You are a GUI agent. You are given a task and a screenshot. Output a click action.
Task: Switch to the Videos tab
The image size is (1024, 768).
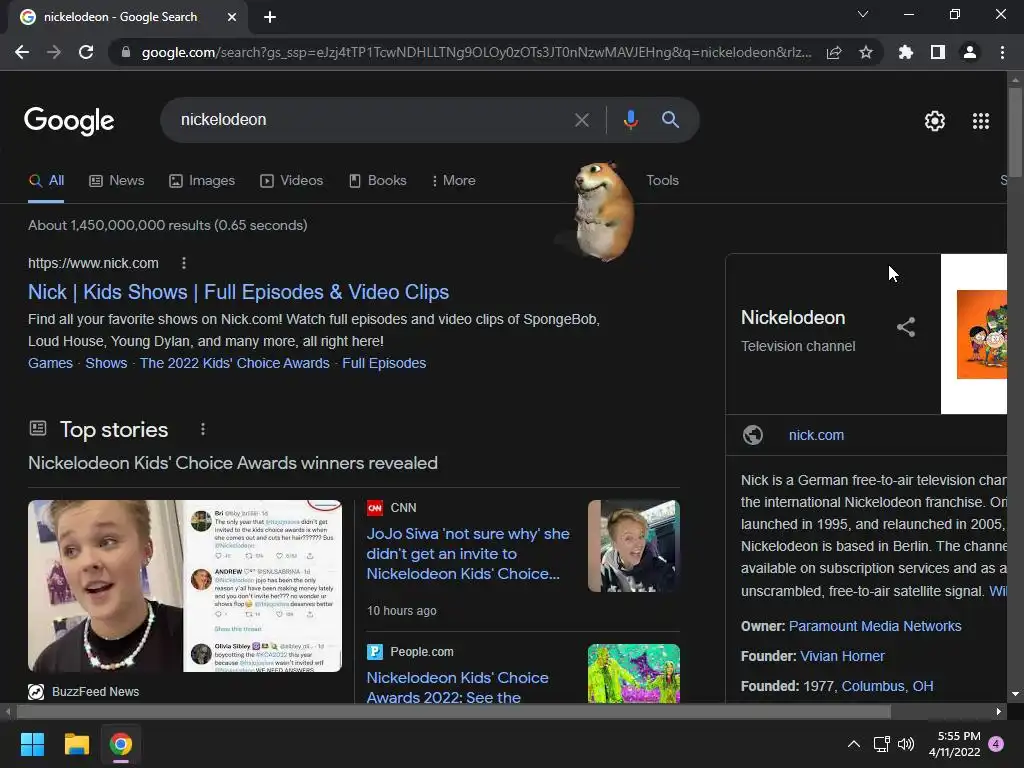click(291, 181)
